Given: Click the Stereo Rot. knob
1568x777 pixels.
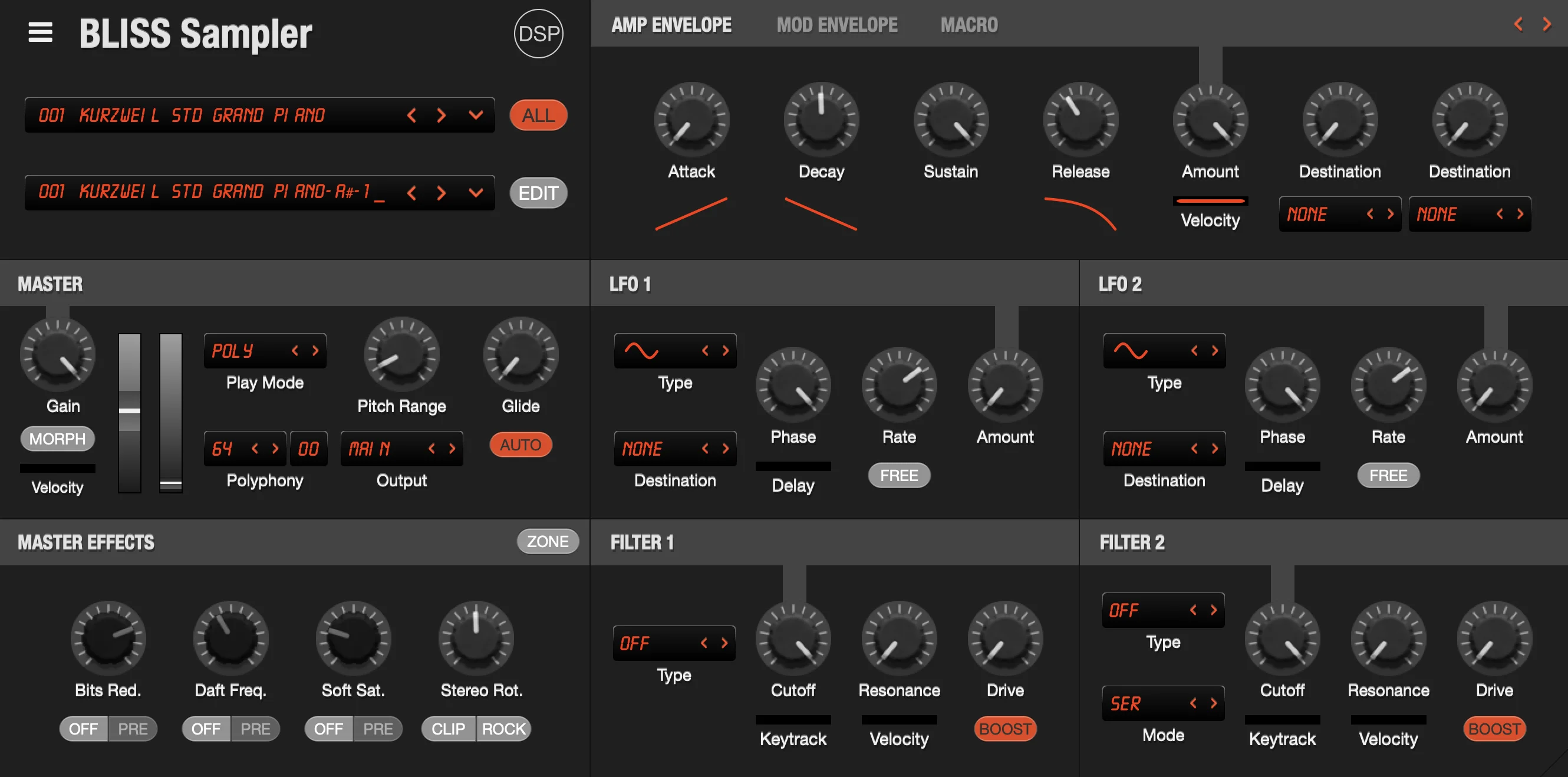Looking at the screenshot, I should 476,639.
